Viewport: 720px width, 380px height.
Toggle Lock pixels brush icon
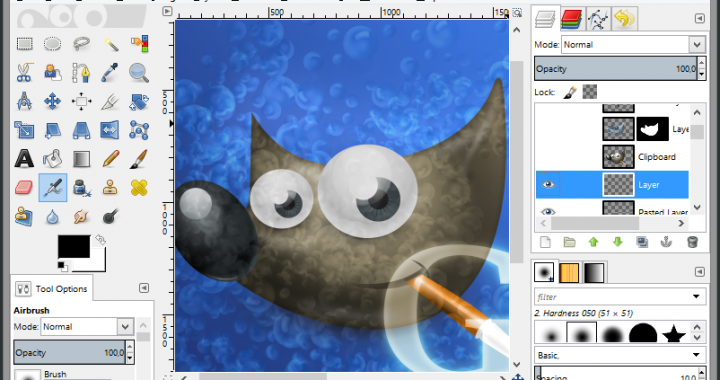tap(569, 92)
